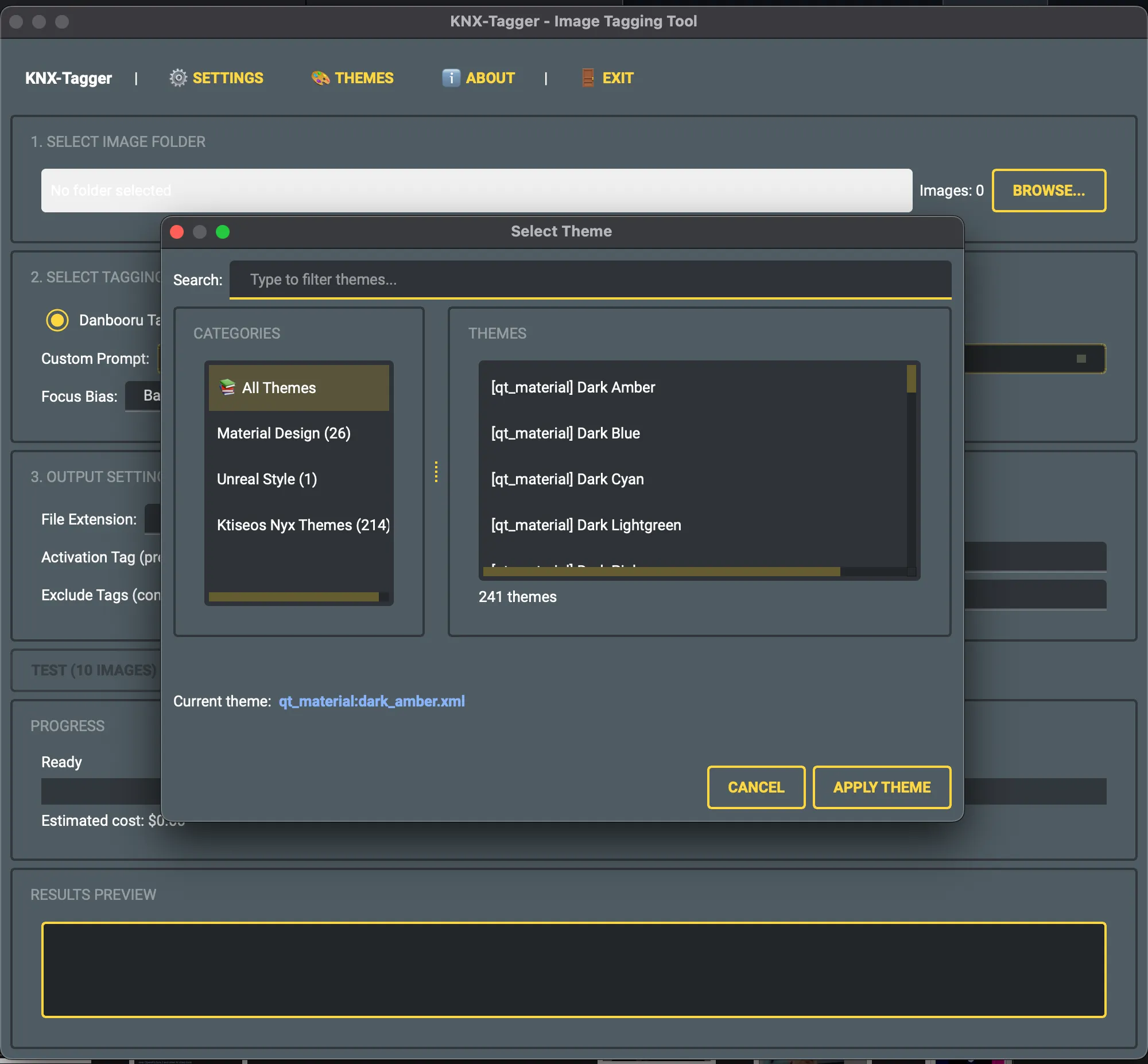Viewport: 1148px width, 1064px height.
Task: Click the themes list horizontal scrollbar
Action: pos(661,571)
